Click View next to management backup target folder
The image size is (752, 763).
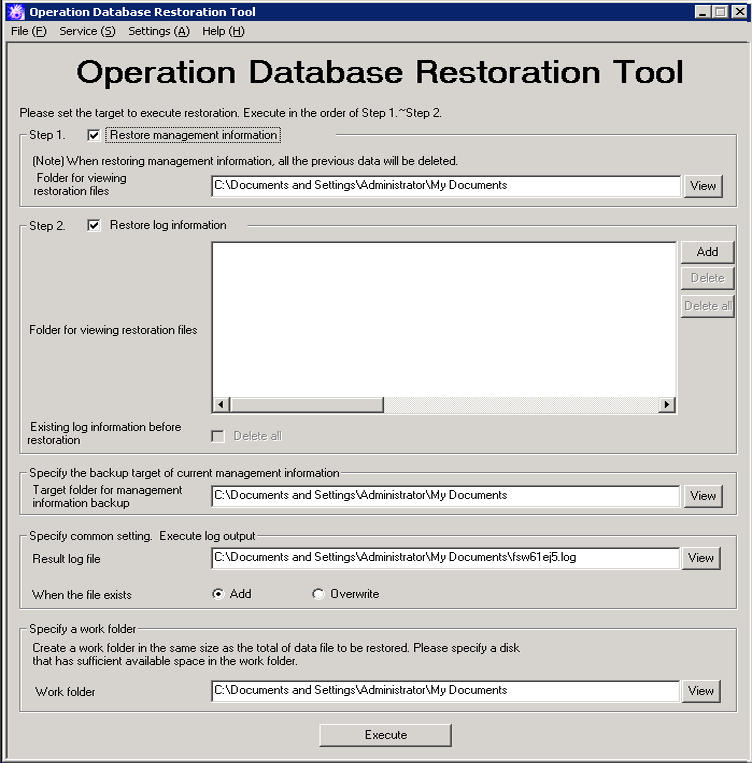(703, 496)
